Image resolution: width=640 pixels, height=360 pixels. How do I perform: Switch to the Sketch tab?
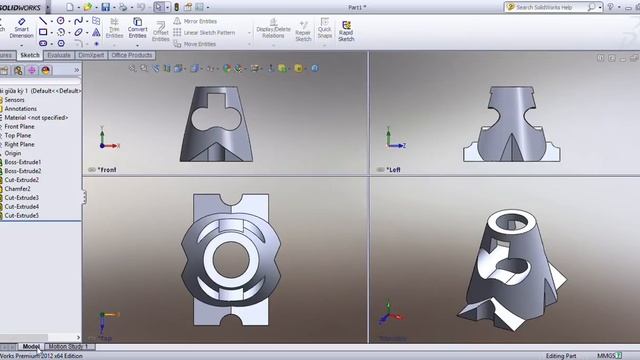(30, 55)
